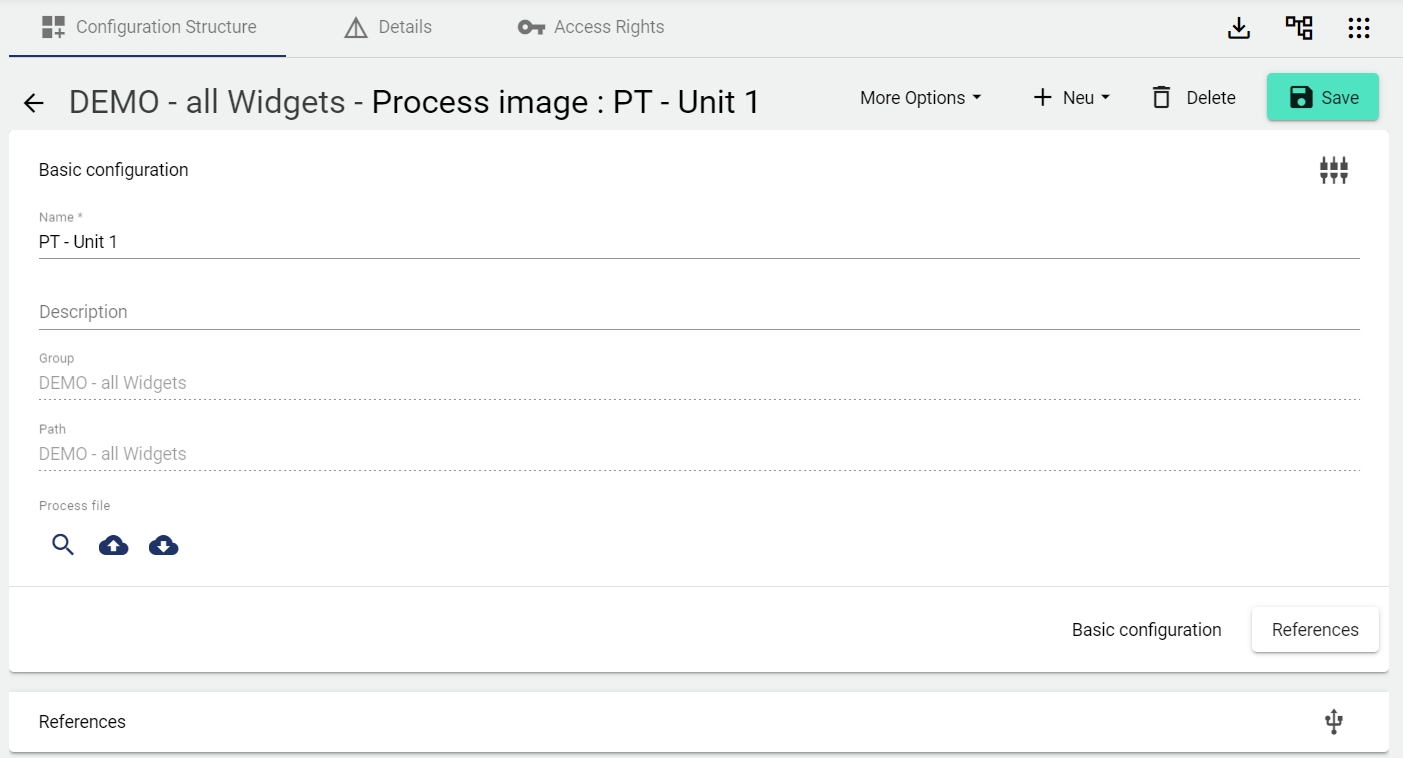Screen dimensions: 1403x758
Task: Switch to the Configuration Structure tab
Action: [x=148, y=27]
